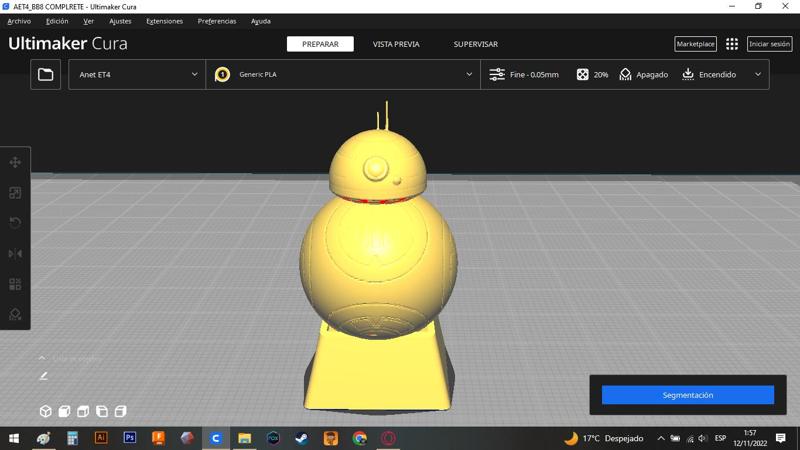Viewport: 800px width, 450px height.
Task: Show hidden system tray icons
Action: pos(661,438)
